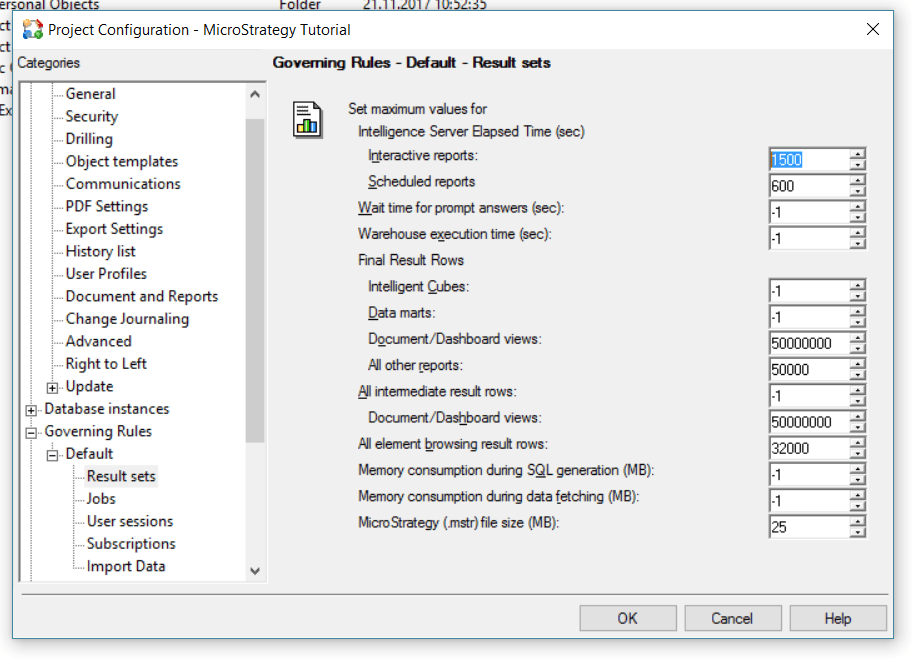Viewport: 912px width, 668px height.
Task: Expand the Update tree node
Action: [53, 387]
